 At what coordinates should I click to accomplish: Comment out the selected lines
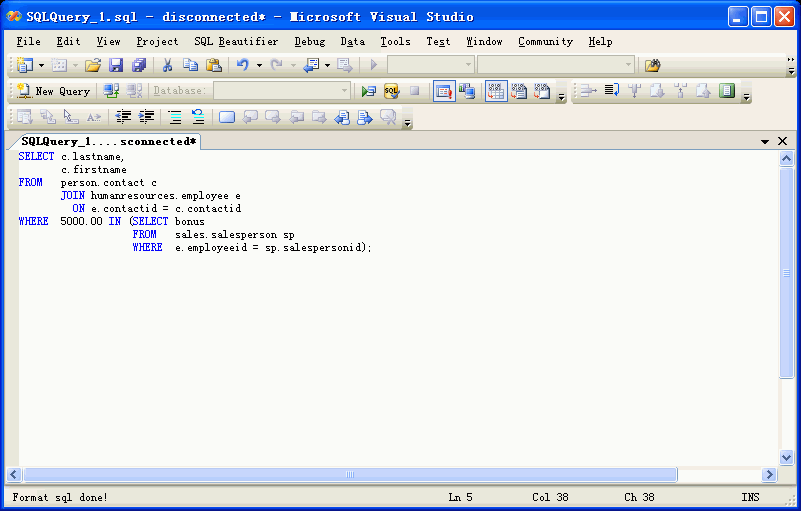[175, 117]
